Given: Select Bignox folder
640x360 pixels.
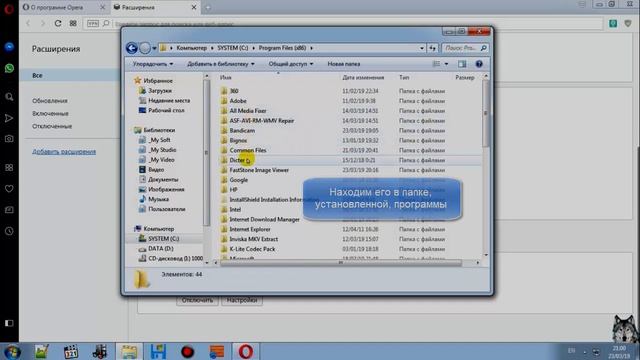Looking at the screenshot, I should (238, 140).
